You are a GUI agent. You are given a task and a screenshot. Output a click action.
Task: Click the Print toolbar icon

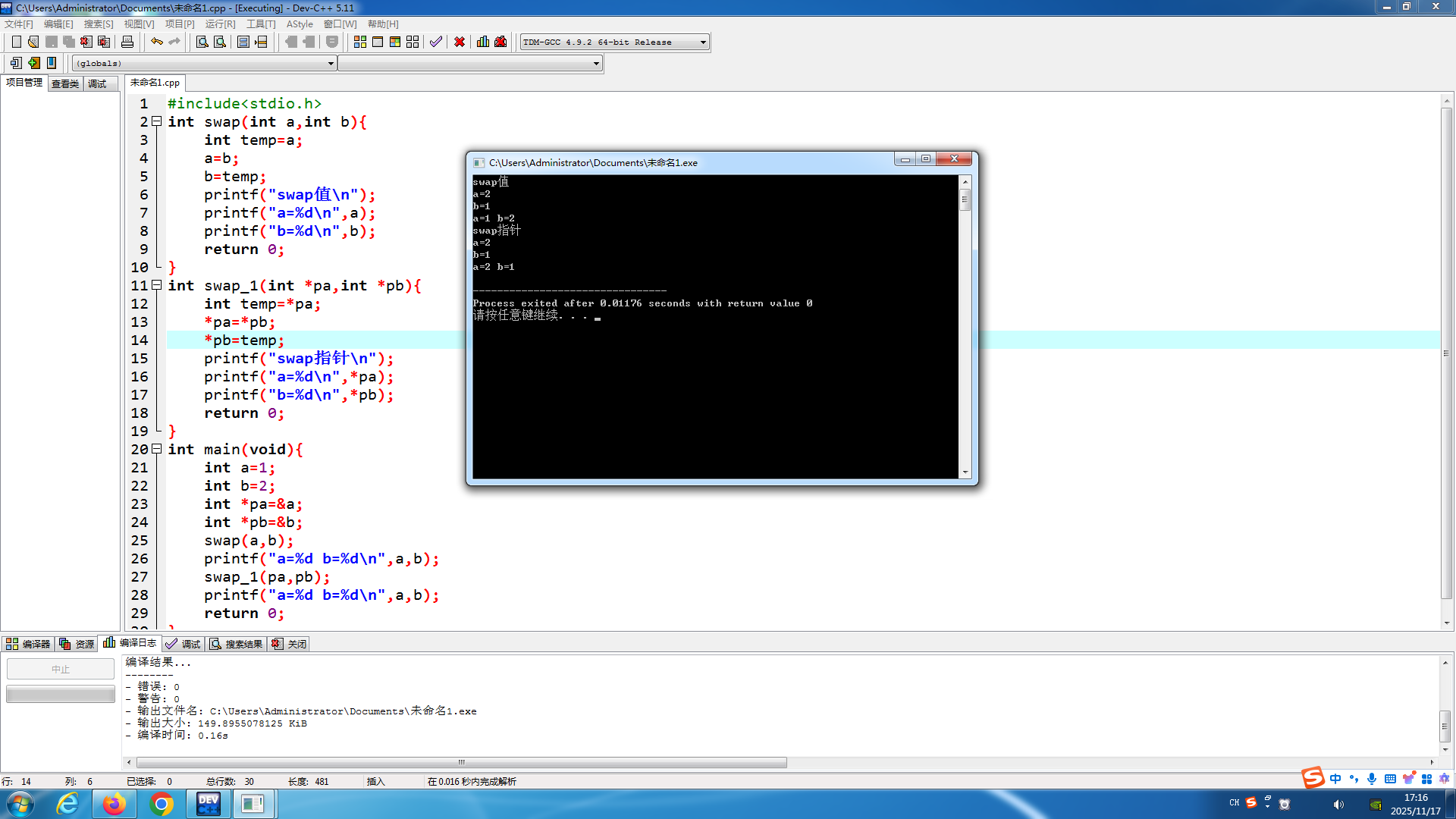(x=127, y=42)
